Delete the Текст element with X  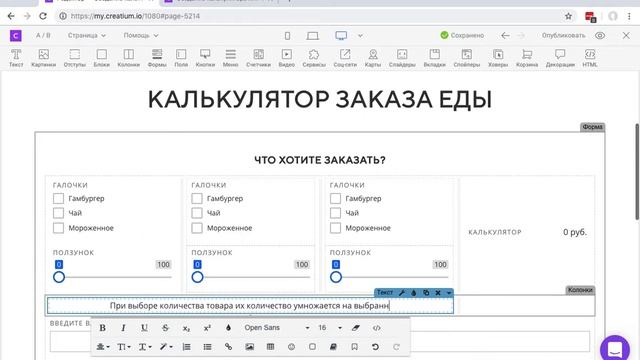tap(438, 293)
